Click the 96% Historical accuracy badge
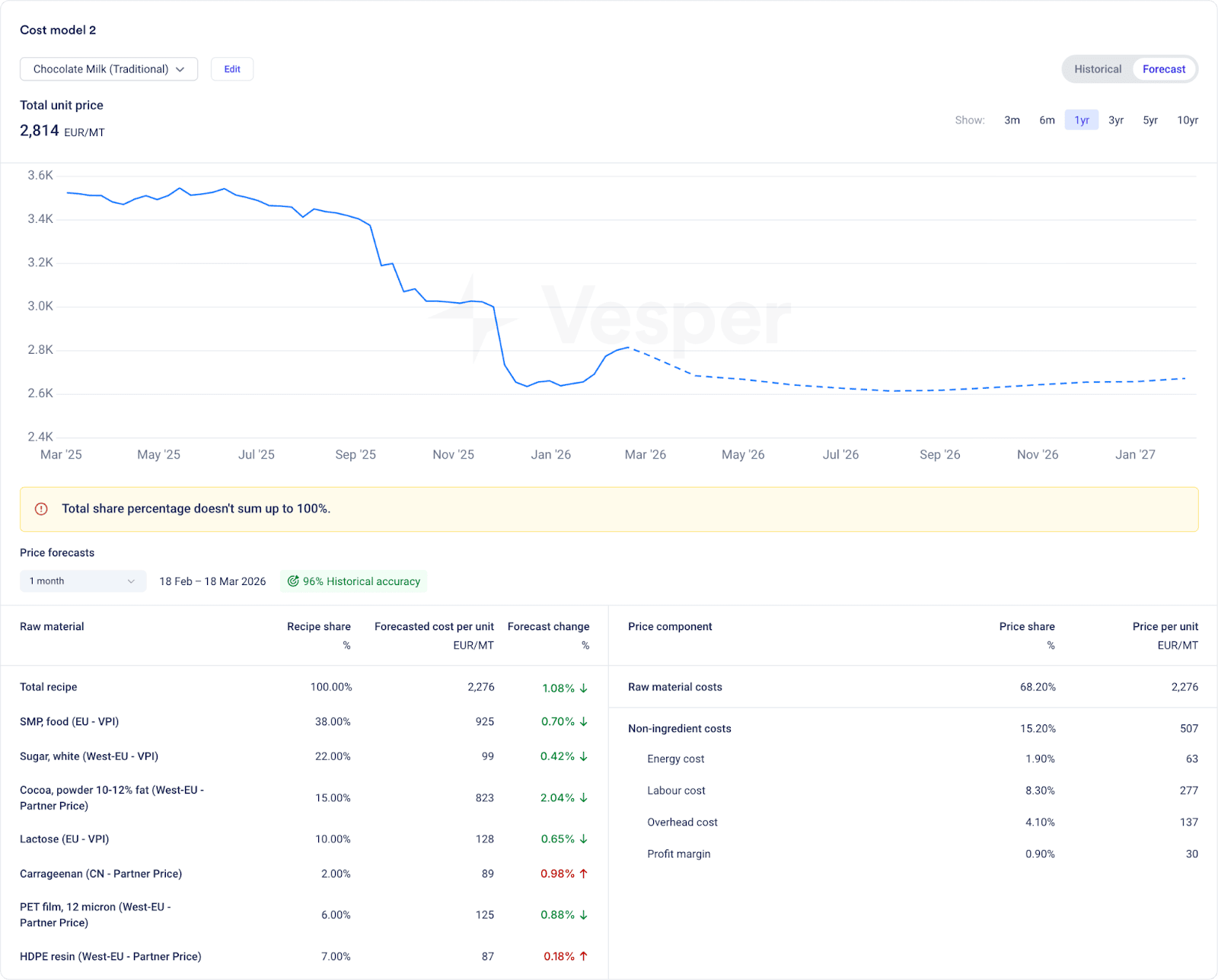Screen dimensions: 1218x980 (354, 581)
